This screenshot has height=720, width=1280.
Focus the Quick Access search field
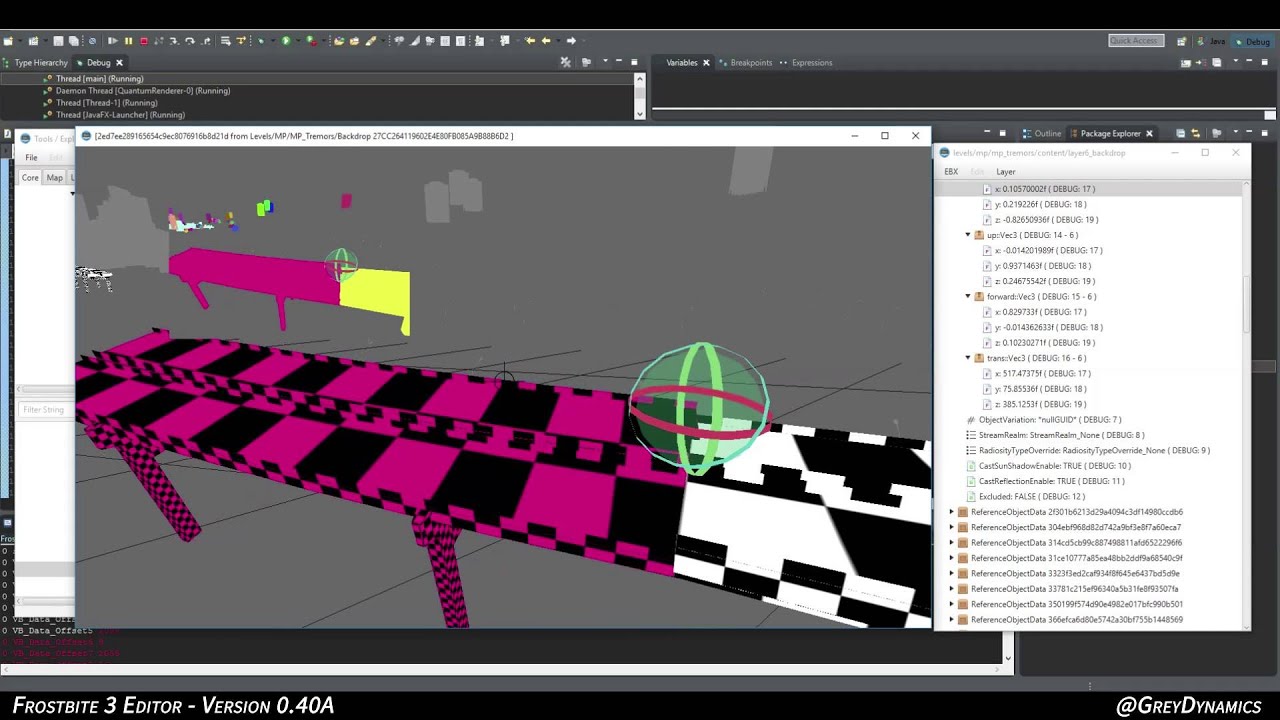tap(1136, 40)
